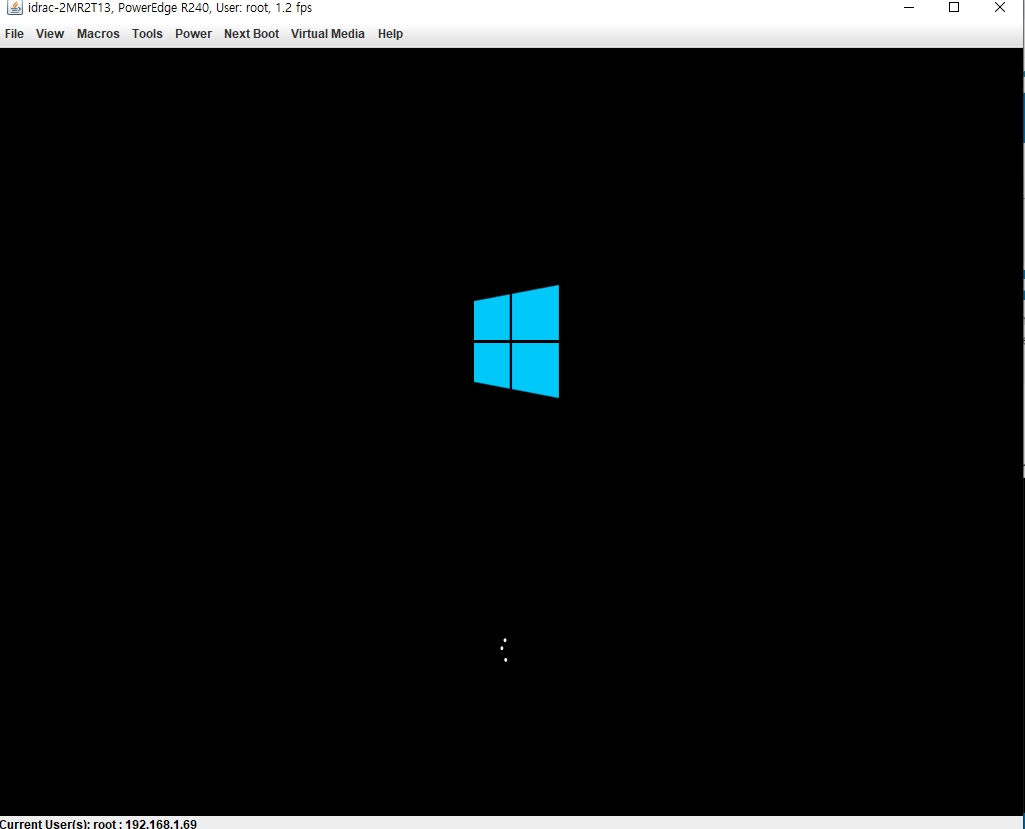Open the Power menu

pos(193,34)
